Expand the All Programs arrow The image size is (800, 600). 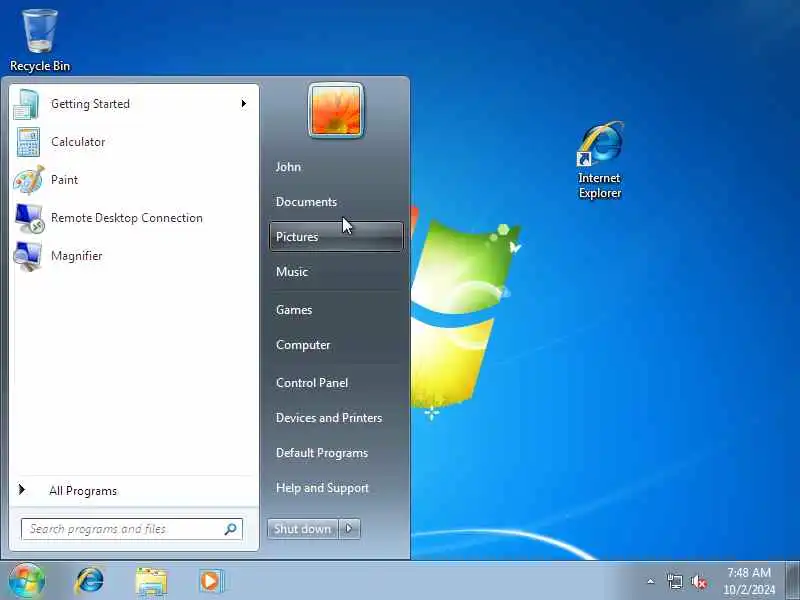pyautogui.click(x=21, y=490)
